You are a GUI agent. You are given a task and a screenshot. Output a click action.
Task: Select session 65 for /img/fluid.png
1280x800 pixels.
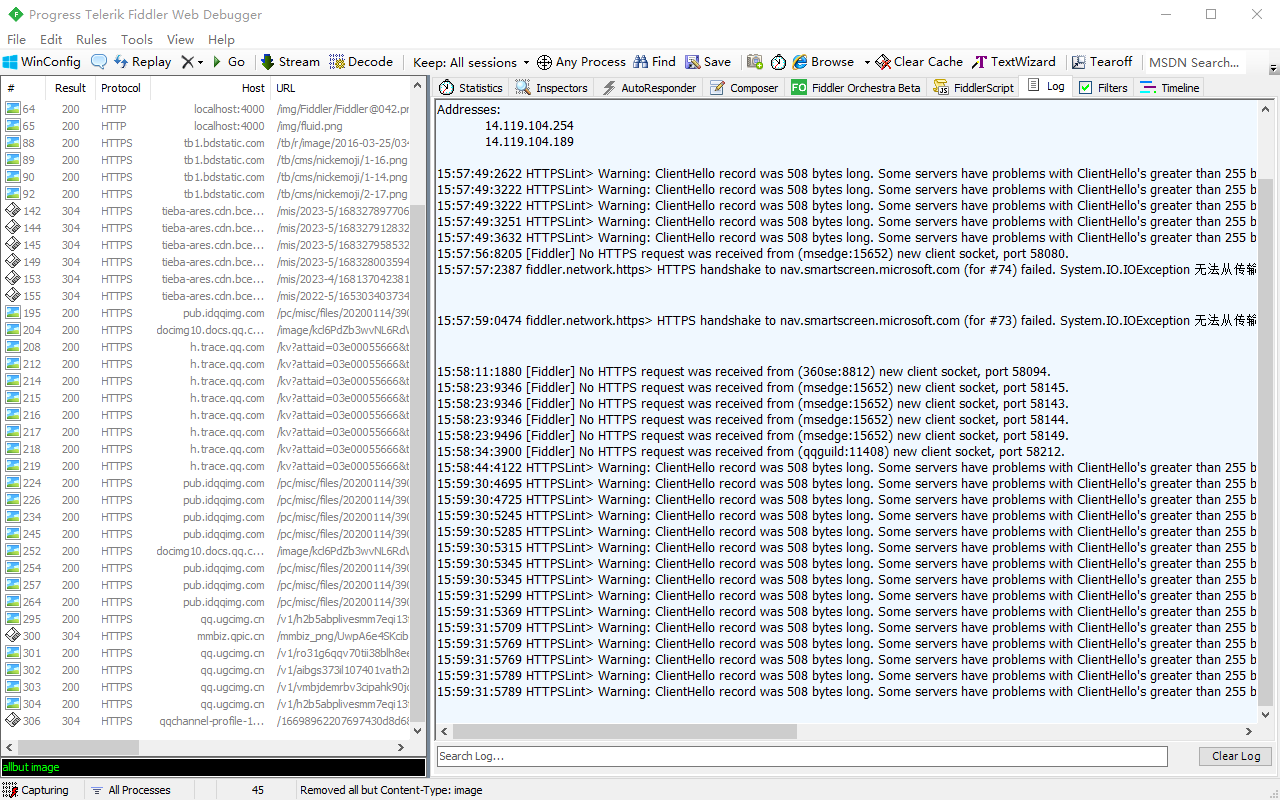[207, 126]
